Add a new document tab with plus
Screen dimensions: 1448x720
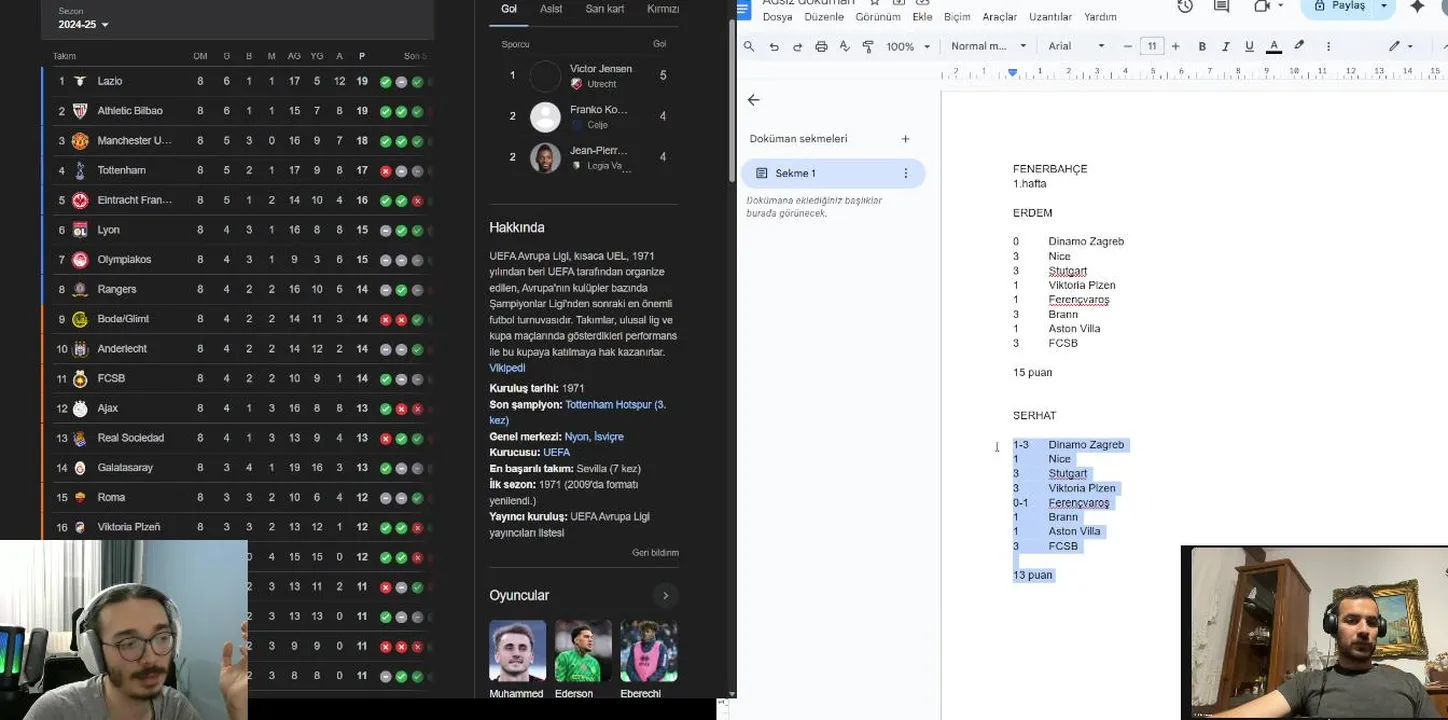[x=905, y=139]
